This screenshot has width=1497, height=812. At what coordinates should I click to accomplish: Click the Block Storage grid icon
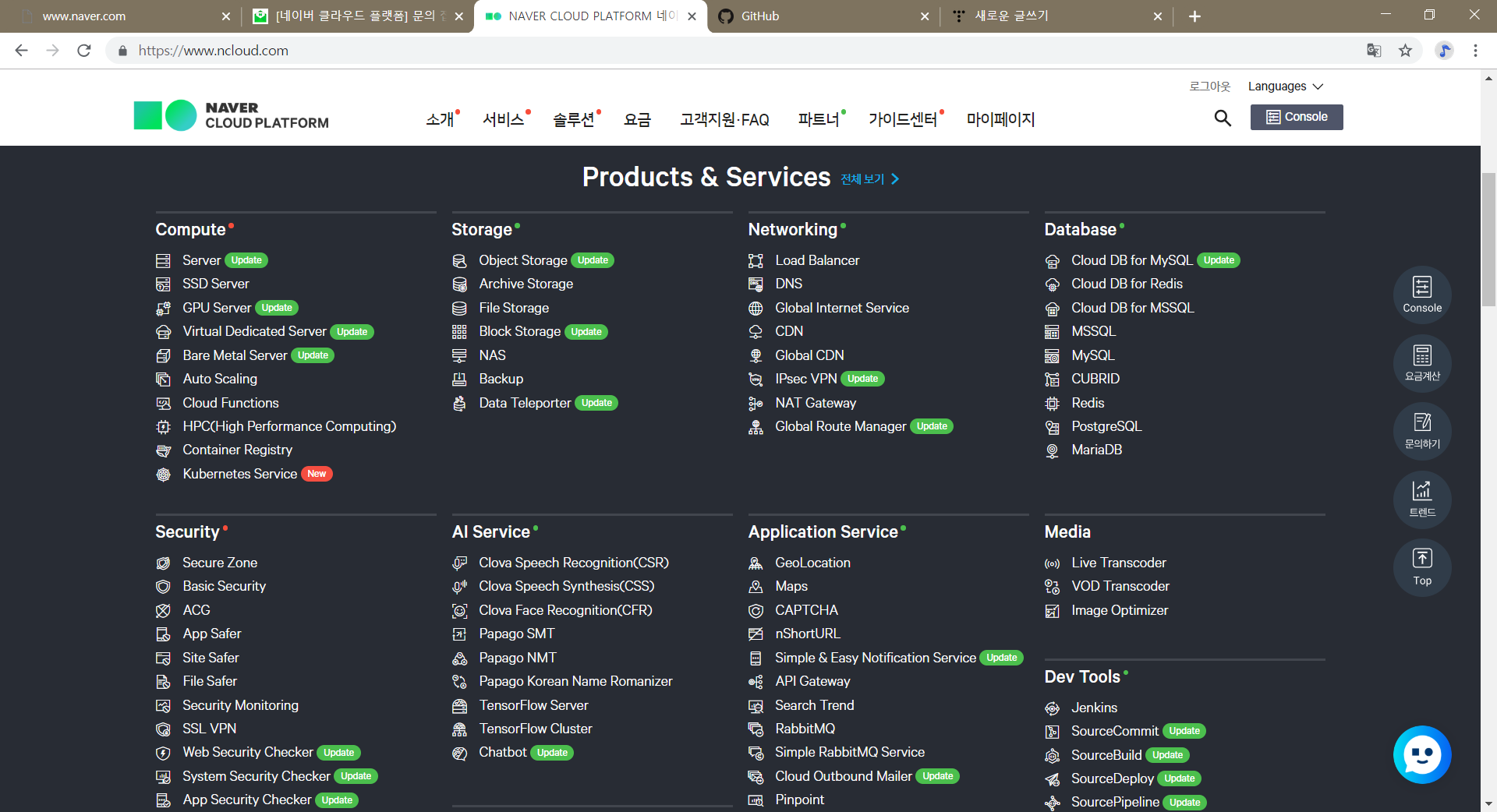[459, 332]
